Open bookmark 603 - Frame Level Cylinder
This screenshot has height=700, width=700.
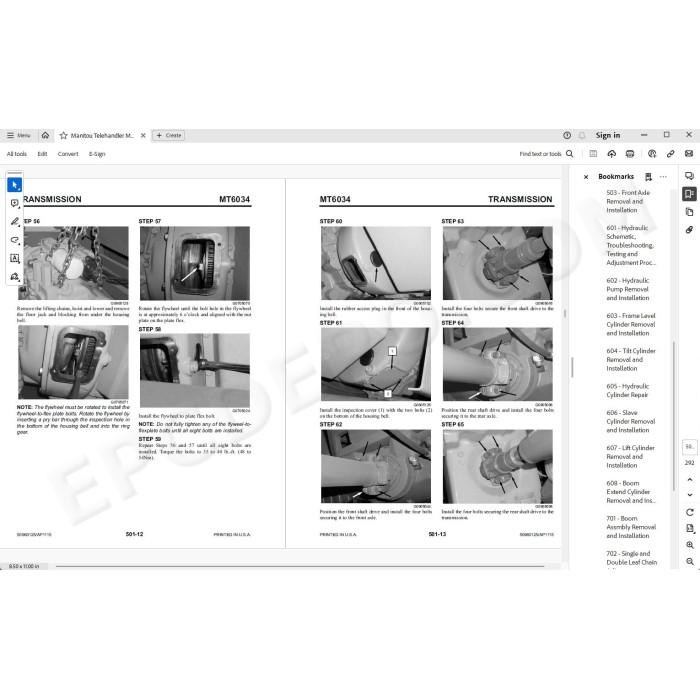click(630, 325)
